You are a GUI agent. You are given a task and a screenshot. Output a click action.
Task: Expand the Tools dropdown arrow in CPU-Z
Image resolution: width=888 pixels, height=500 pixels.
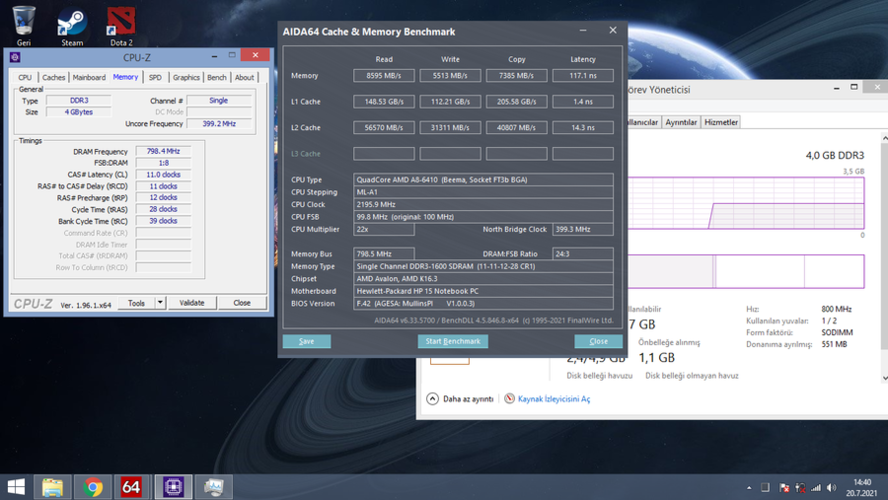click(x=160, y=303)
